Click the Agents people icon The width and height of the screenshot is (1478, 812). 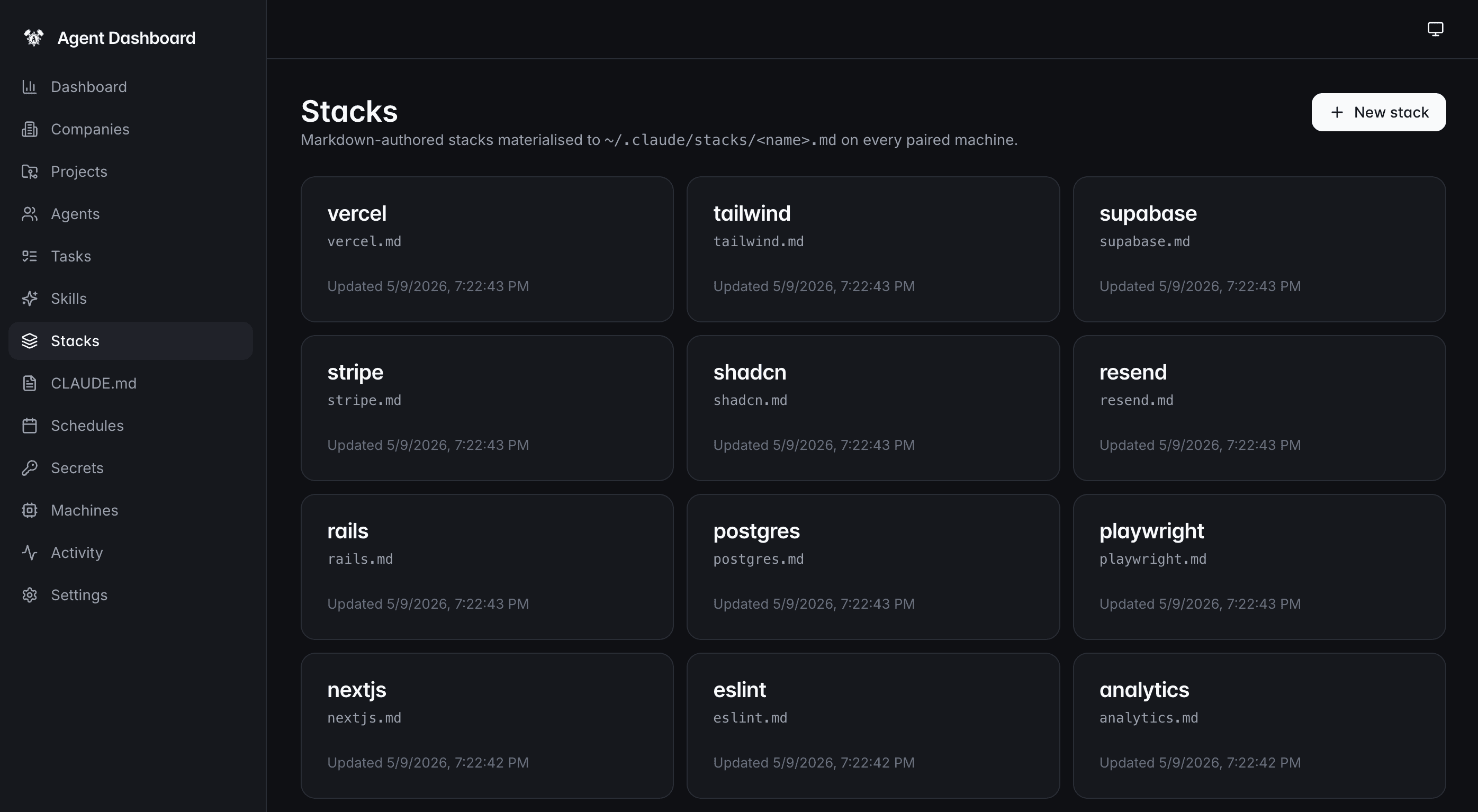[x=29, y=214]
